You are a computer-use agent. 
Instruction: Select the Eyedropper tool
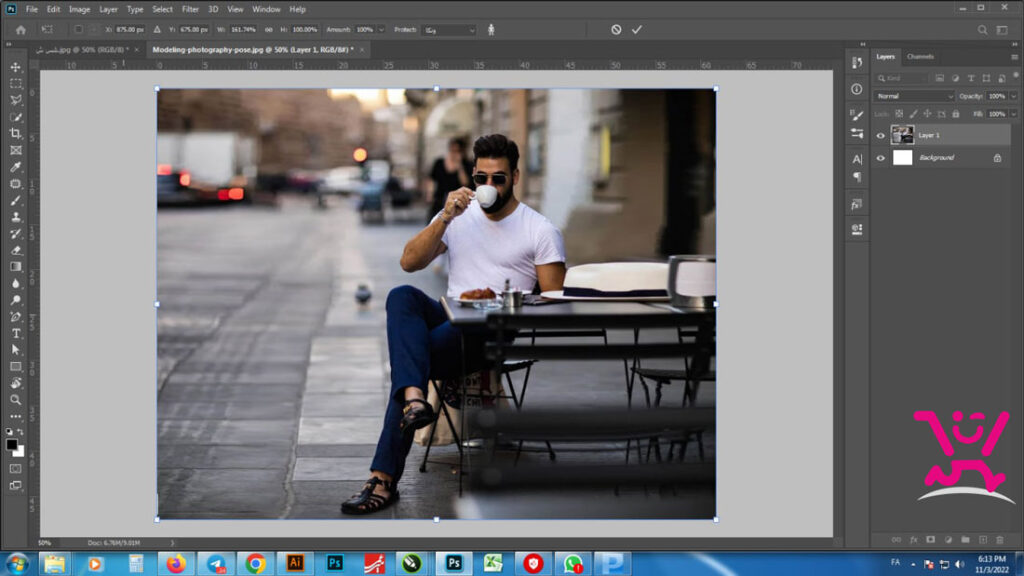(16, 167)
